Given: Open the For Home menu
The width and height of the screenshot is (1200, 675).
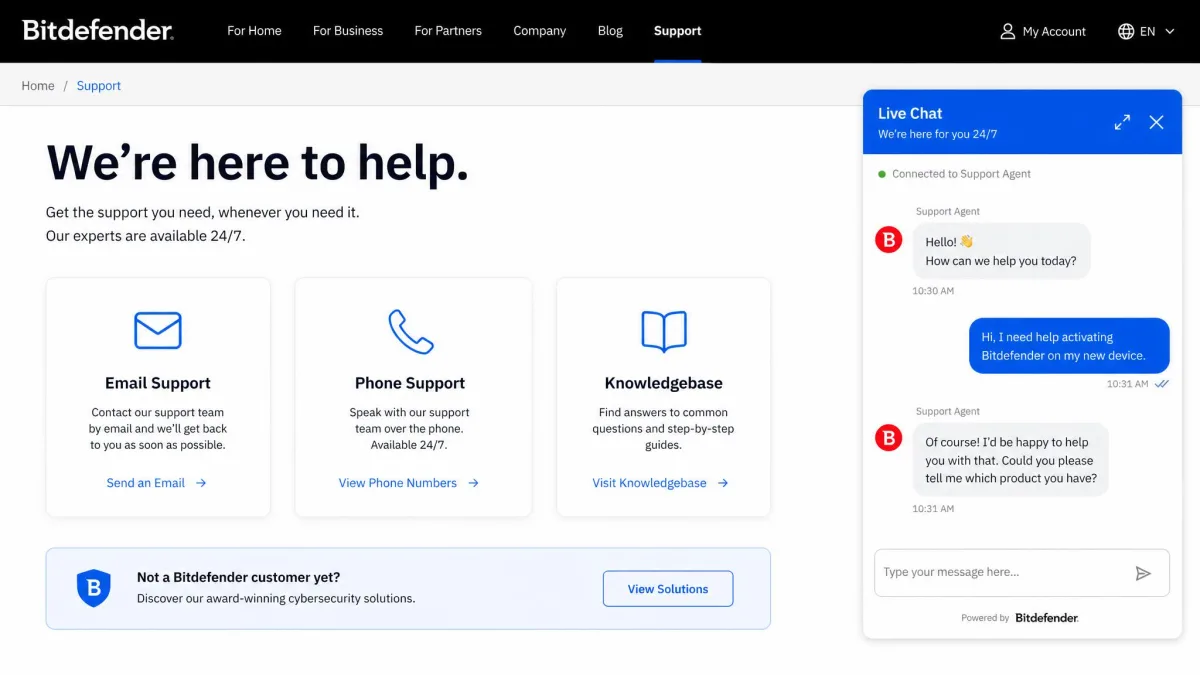Looking at the screenshot, I should (254, 31).
